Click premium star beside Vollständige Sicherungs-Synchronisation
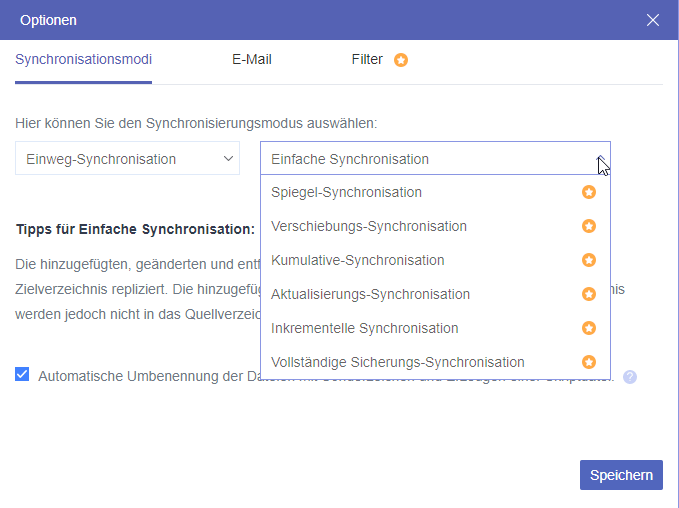Screen dimensions: 679x508 (589, 362)
